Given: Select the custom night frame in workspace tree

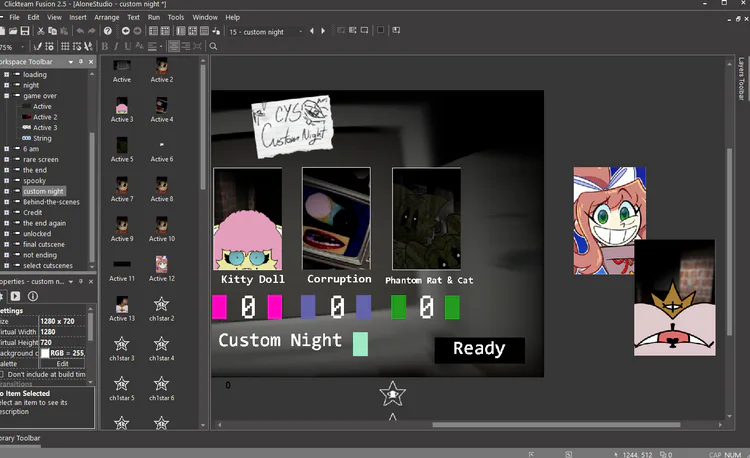Looking at the screenshot, I should 43,191.
